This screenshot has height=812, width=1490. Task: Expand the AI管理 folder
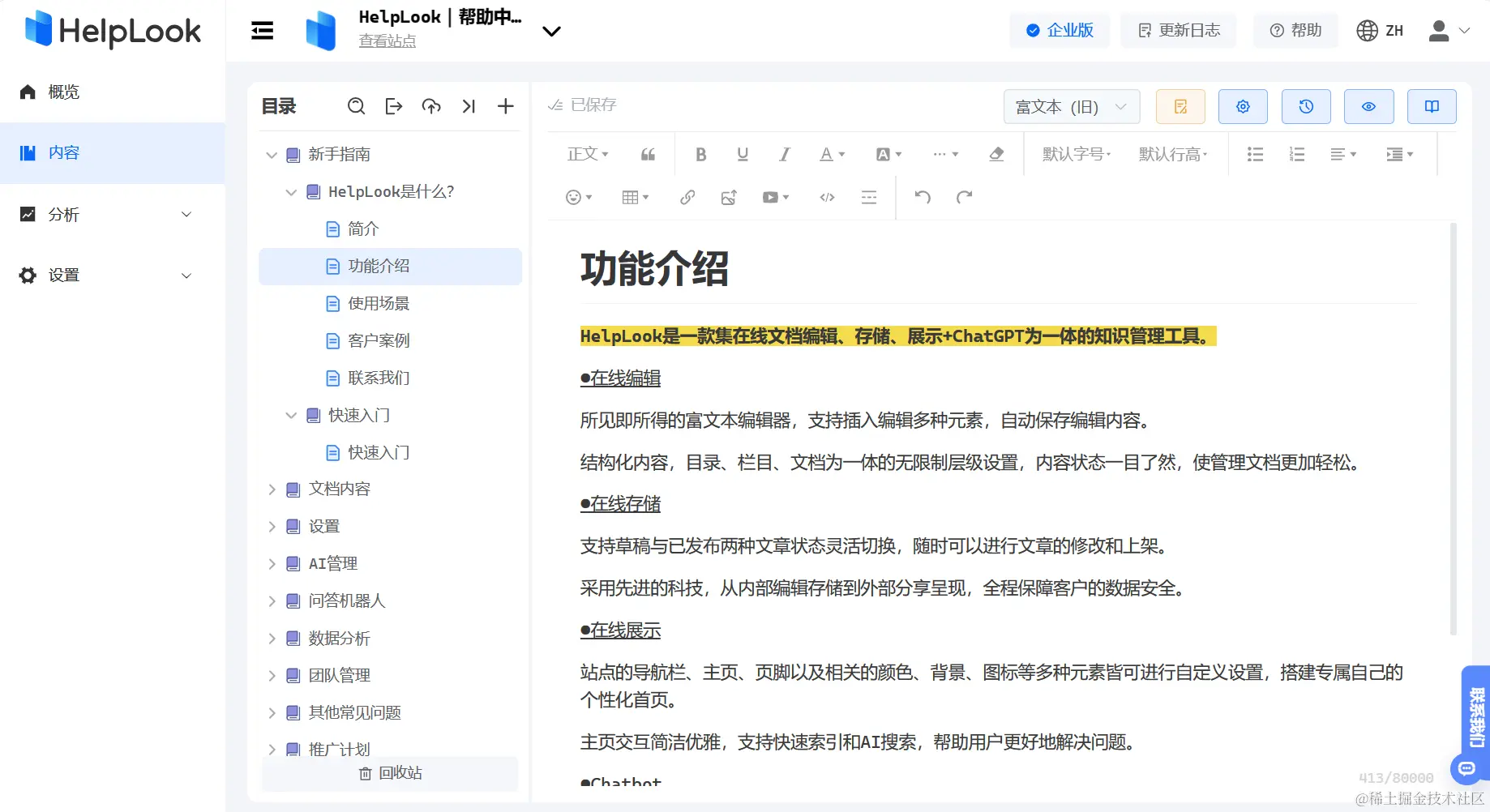point(272,564)
